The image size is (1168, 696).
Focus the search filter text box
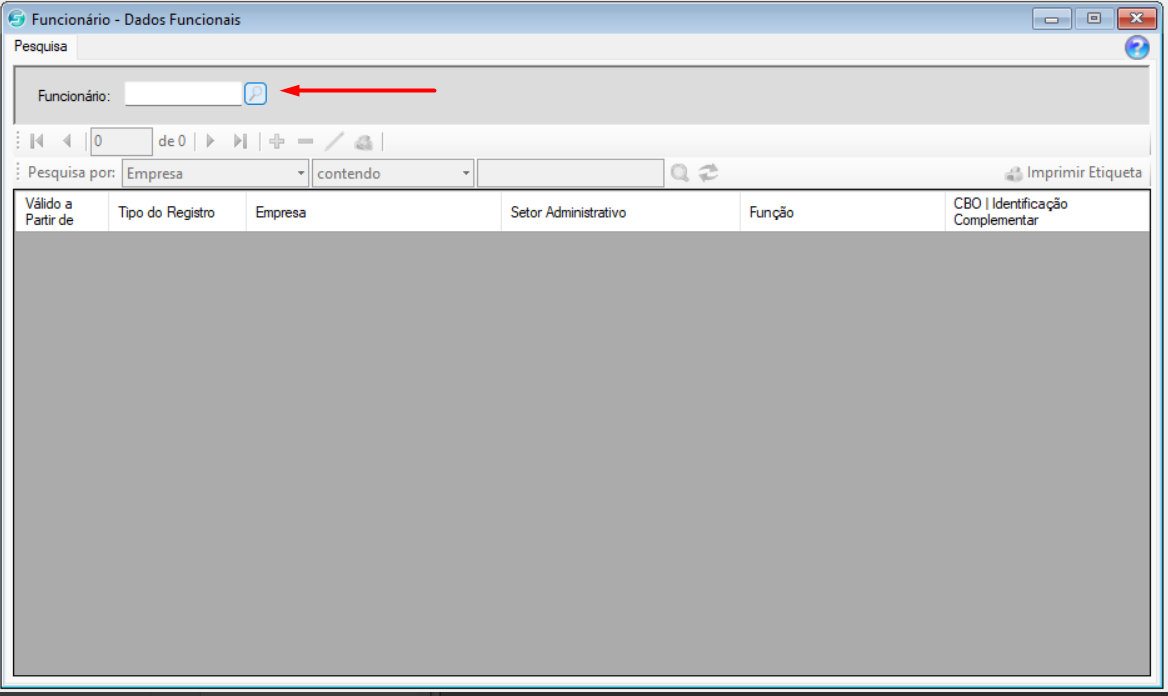pyautogui.click(x=570, y=173)
